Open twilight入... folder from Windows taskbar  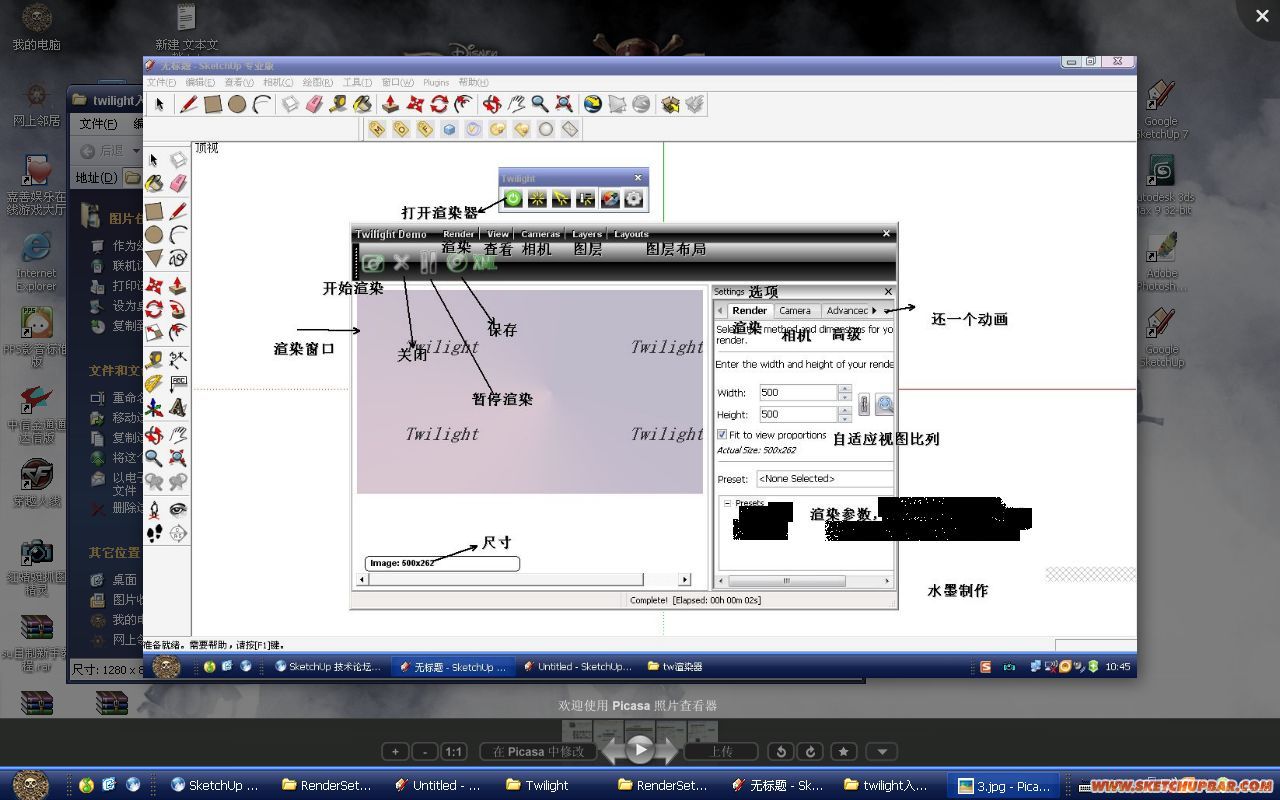click(886, 785)
